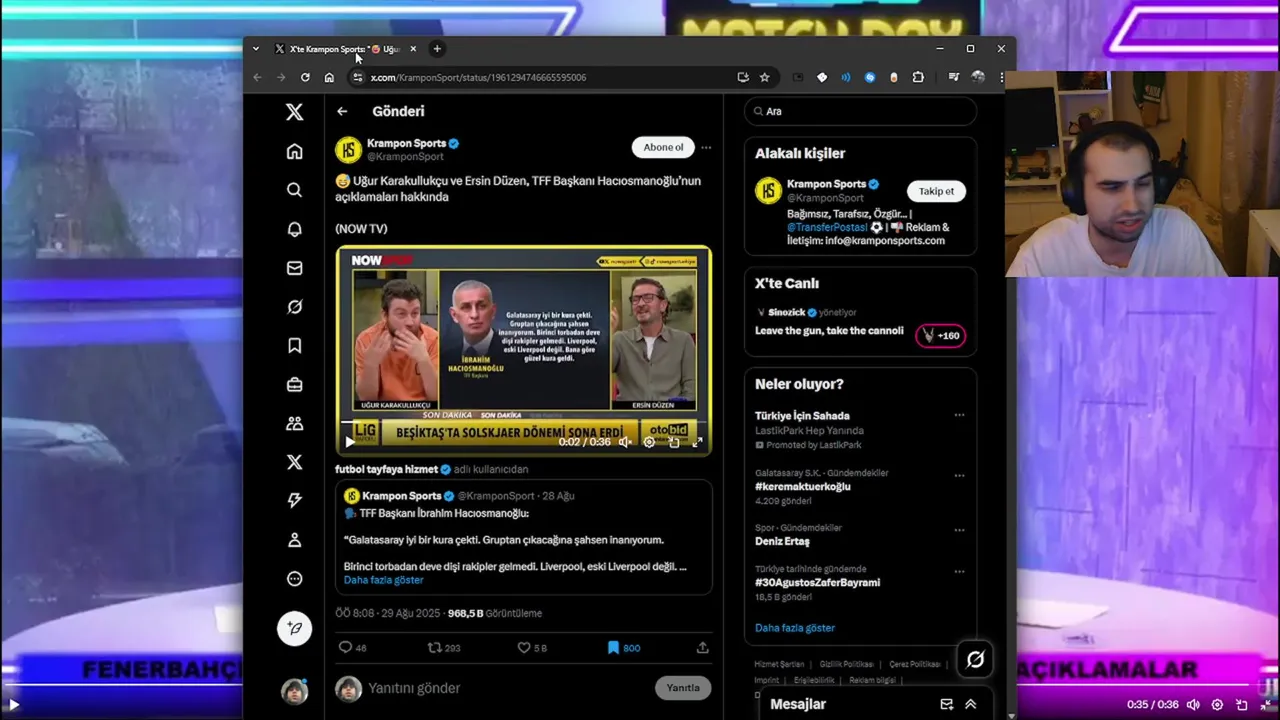Compose new message icon in Mesajlar

tap(947, 704)
